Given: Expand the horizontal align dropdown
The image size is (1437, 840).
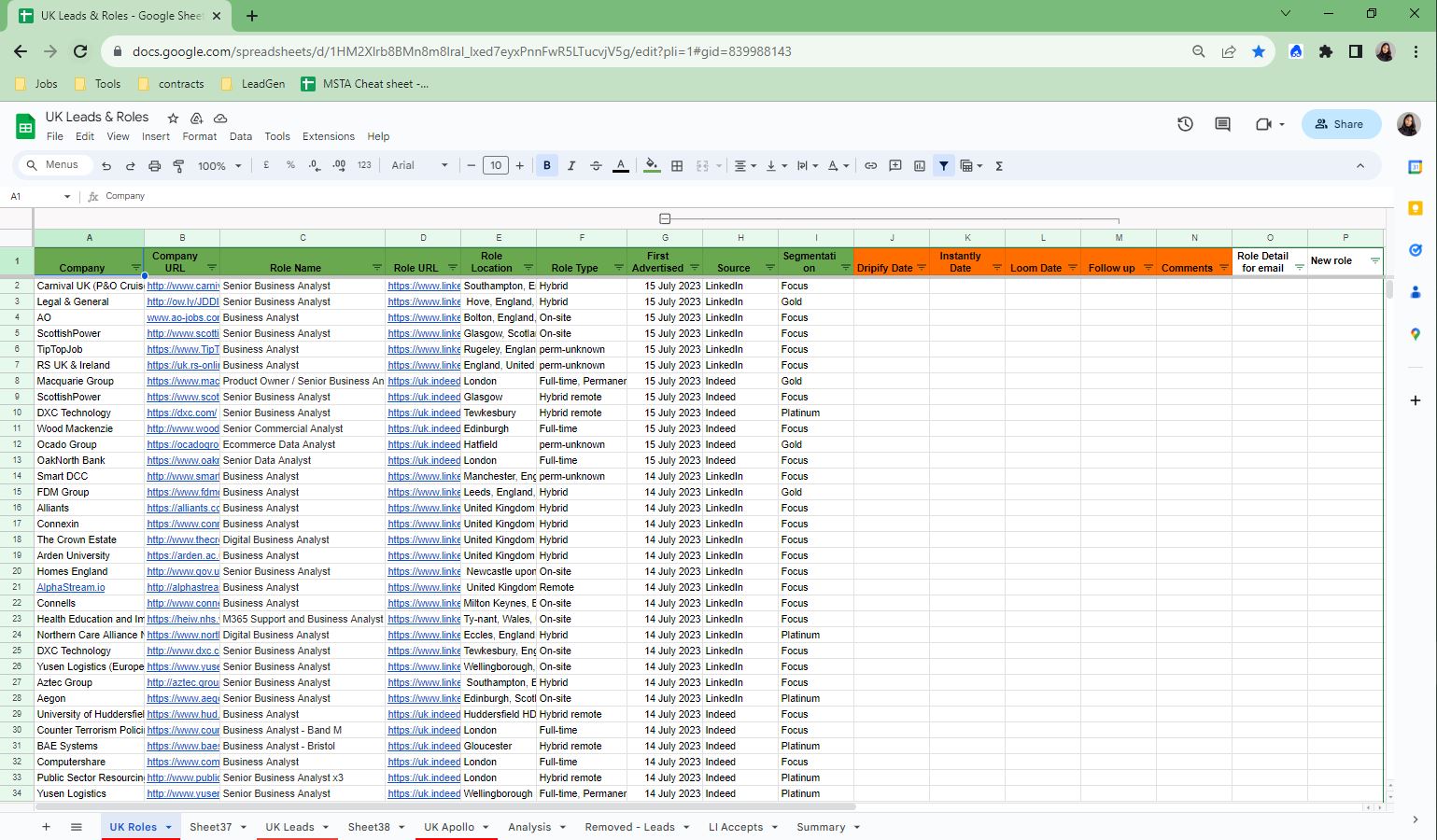Looking at the screenshot, I should click(745, 166).
